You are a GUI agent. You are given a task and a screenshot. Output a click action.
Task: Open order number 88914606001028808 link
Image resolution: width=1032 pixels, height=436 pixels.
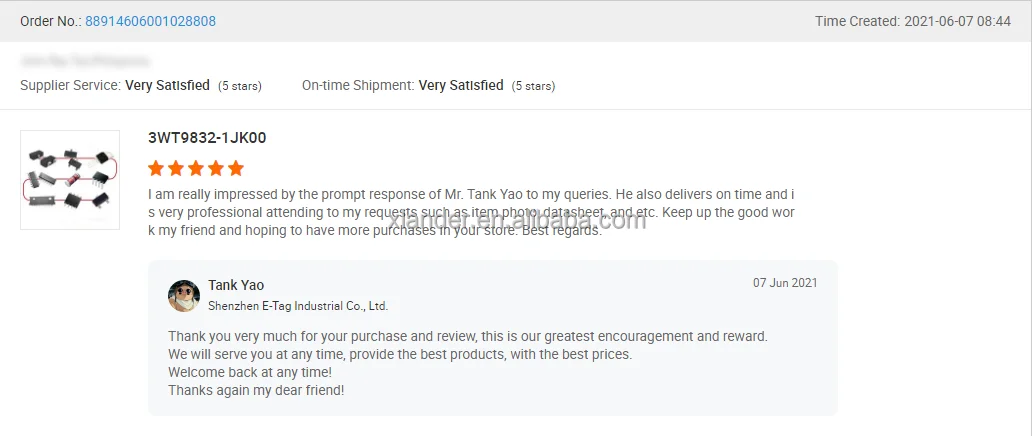coord(150,21)
